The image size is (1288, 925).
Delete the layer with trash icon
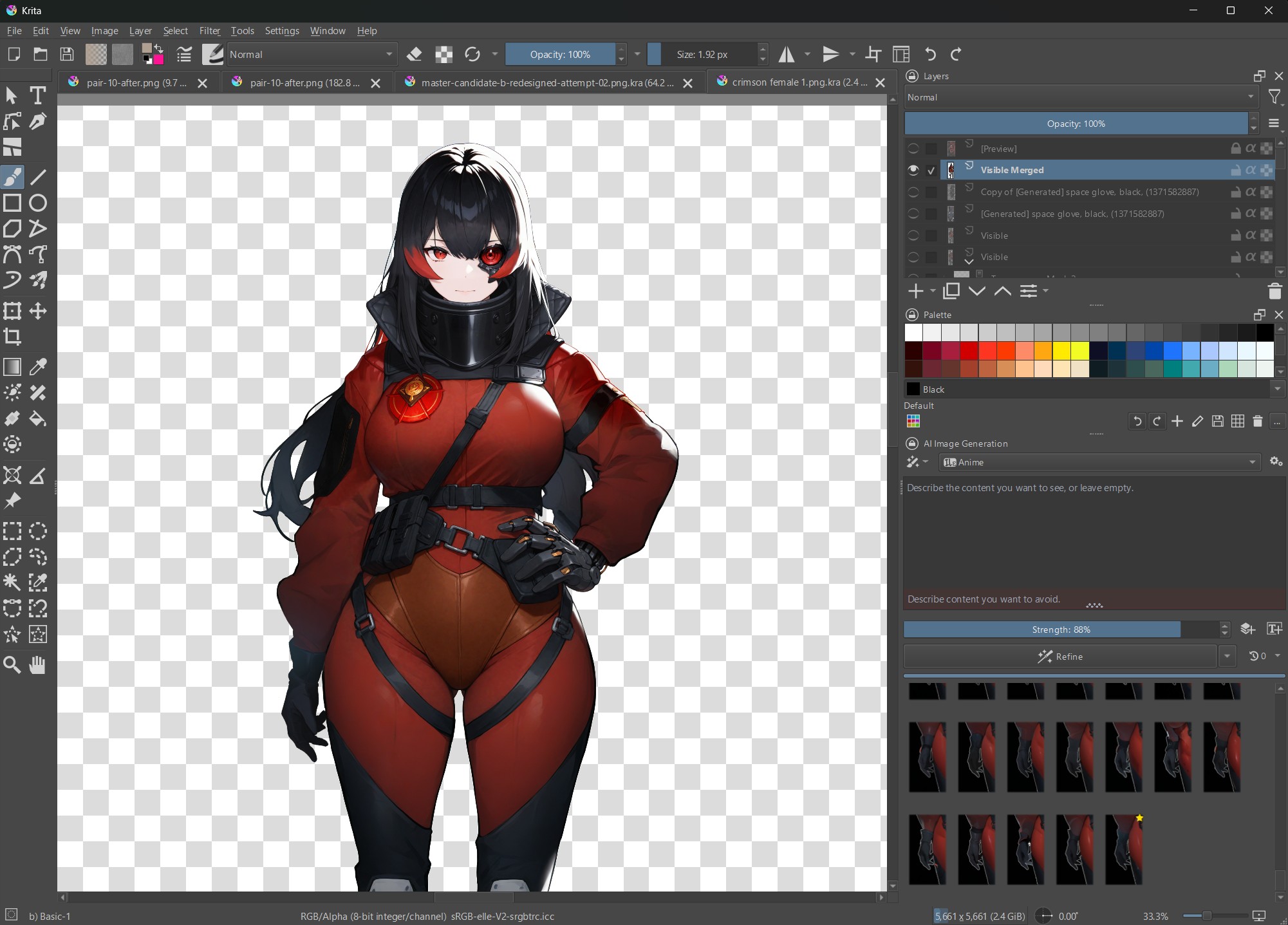point(1274,292)
